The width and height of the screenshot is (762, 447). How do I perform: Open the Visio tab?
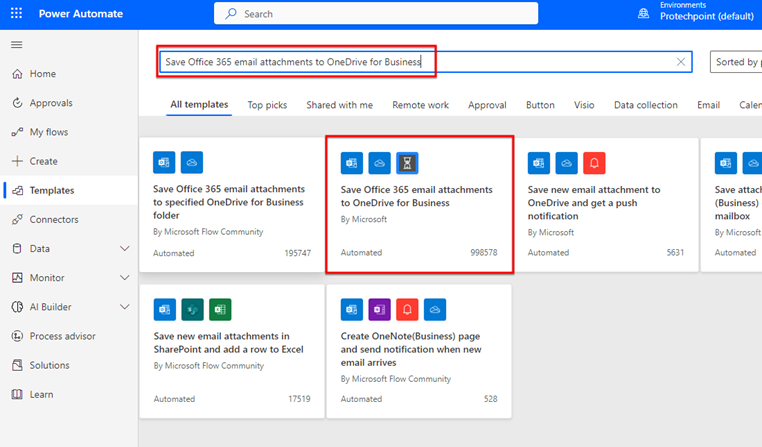point(584,105)
